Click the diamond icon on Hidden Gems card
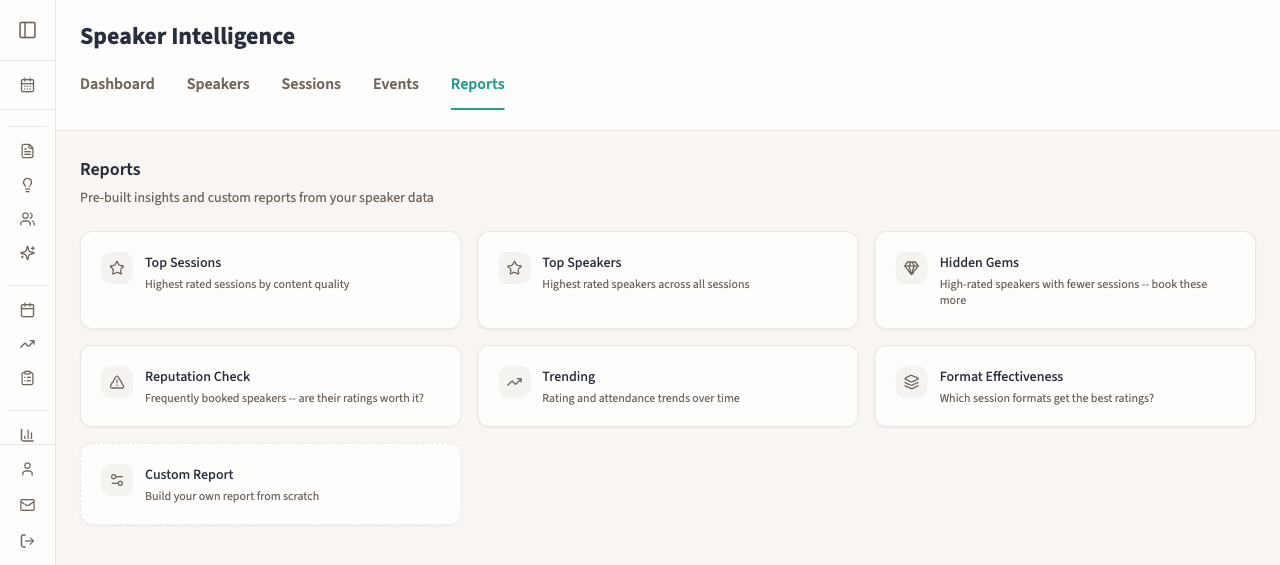 [x=912, y=268]
